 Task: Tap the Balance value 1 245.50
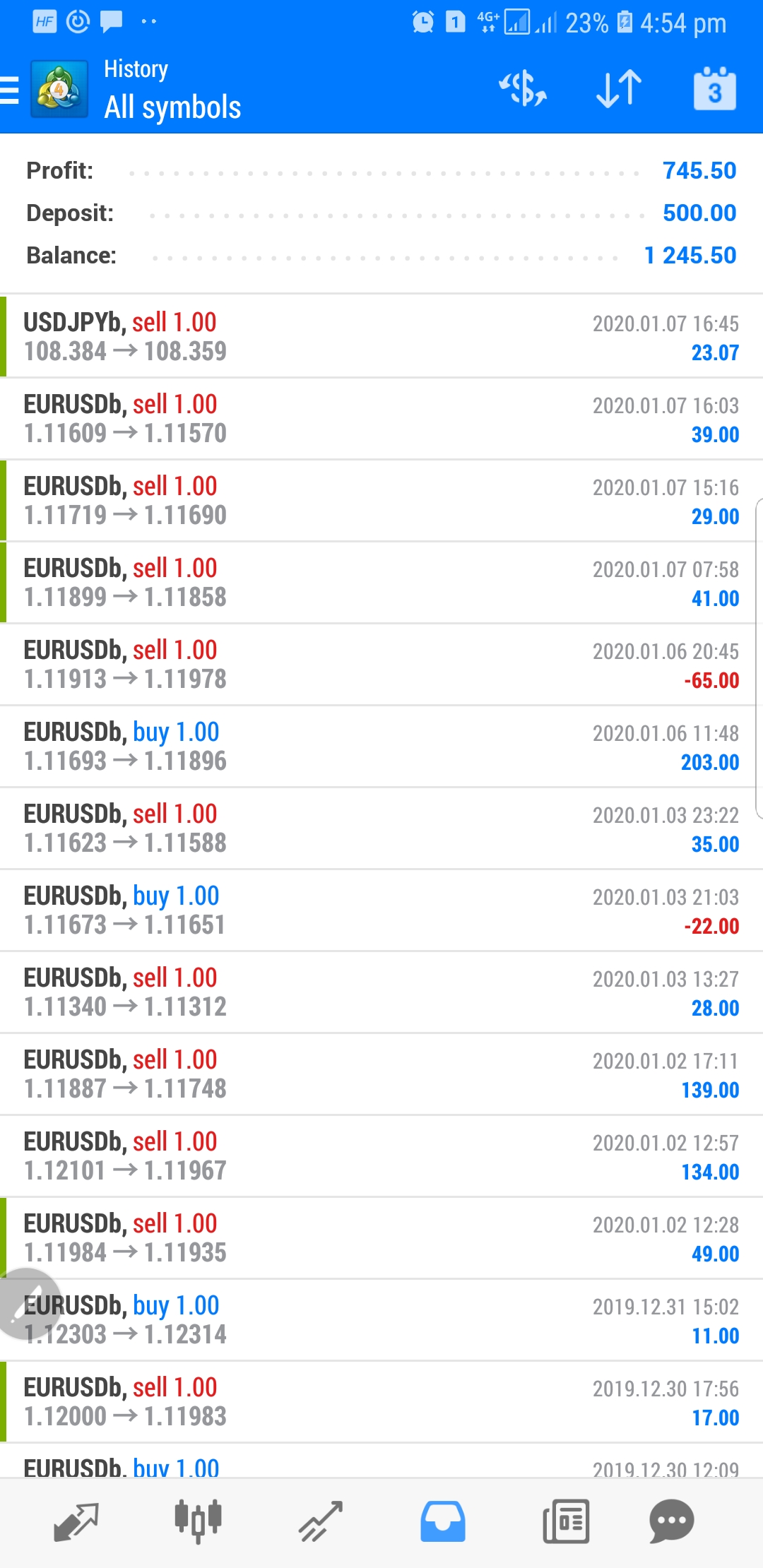(x=690, y=255)
